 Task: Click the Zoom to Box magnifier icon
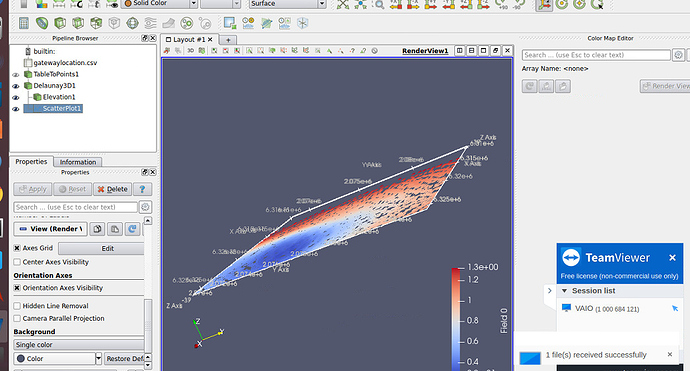click(378, 4)
